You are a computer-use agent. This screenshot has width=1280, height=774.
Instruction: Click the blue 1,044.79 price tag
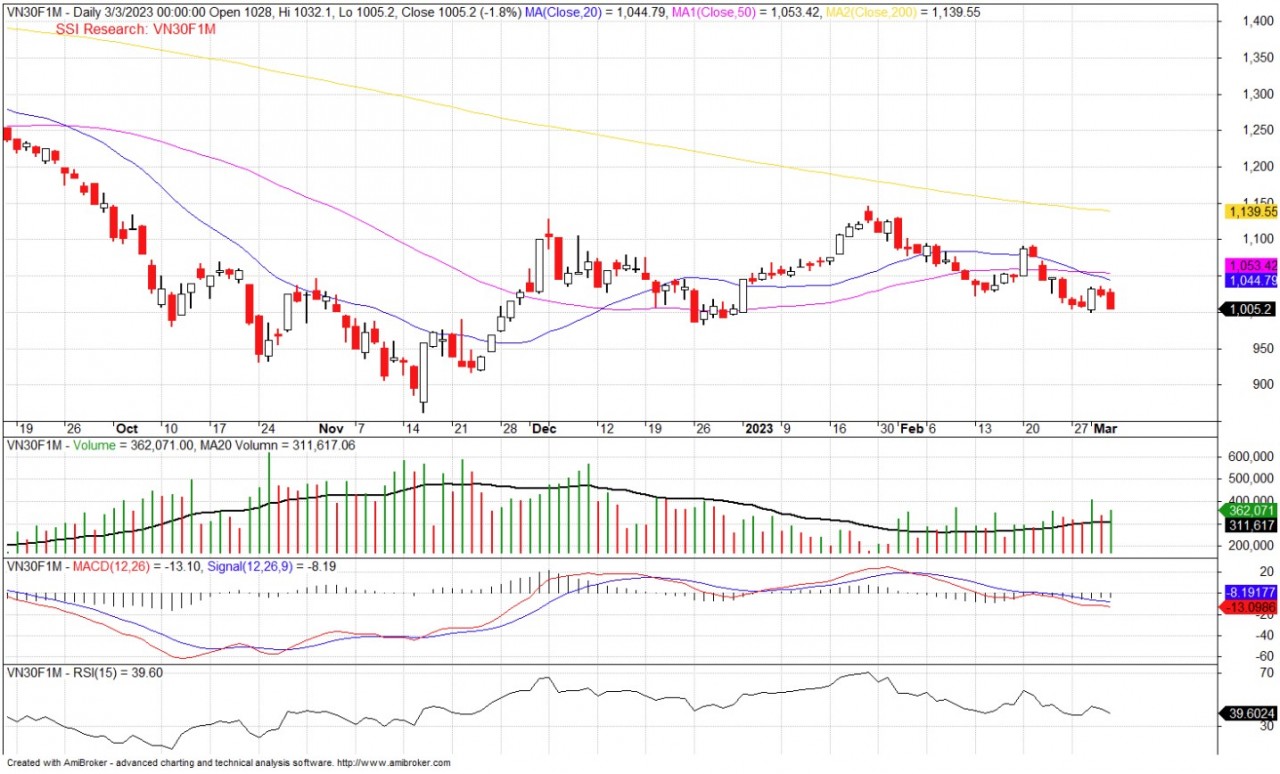click(1250, 281)
